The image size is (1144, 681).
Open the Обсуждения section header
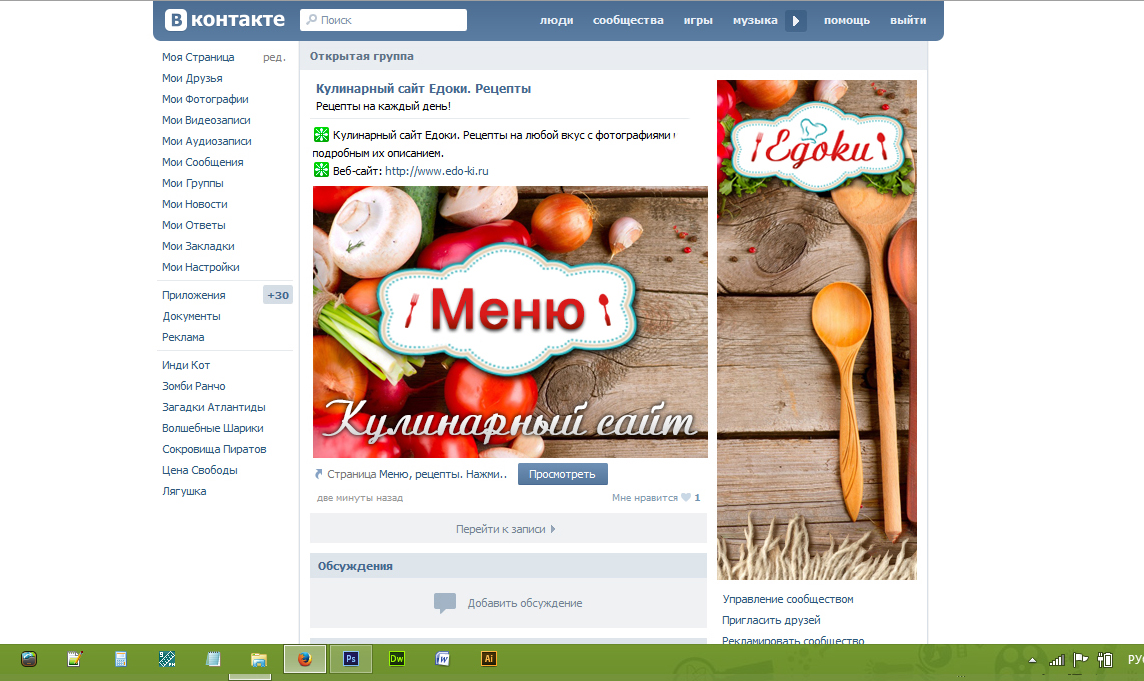[509, 566]
